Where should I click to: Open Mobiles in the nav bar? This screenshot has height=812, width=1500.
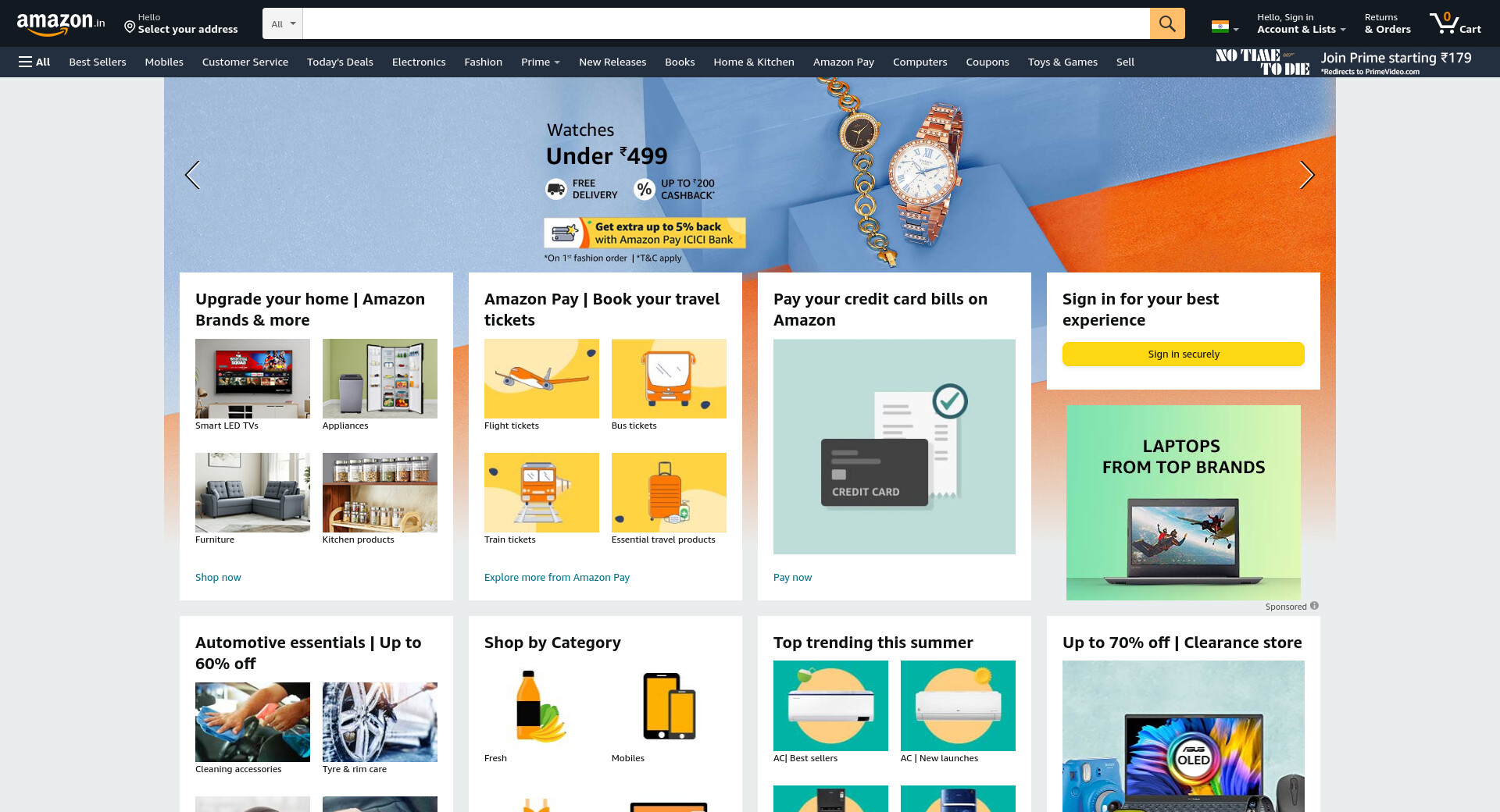(164, 62)
